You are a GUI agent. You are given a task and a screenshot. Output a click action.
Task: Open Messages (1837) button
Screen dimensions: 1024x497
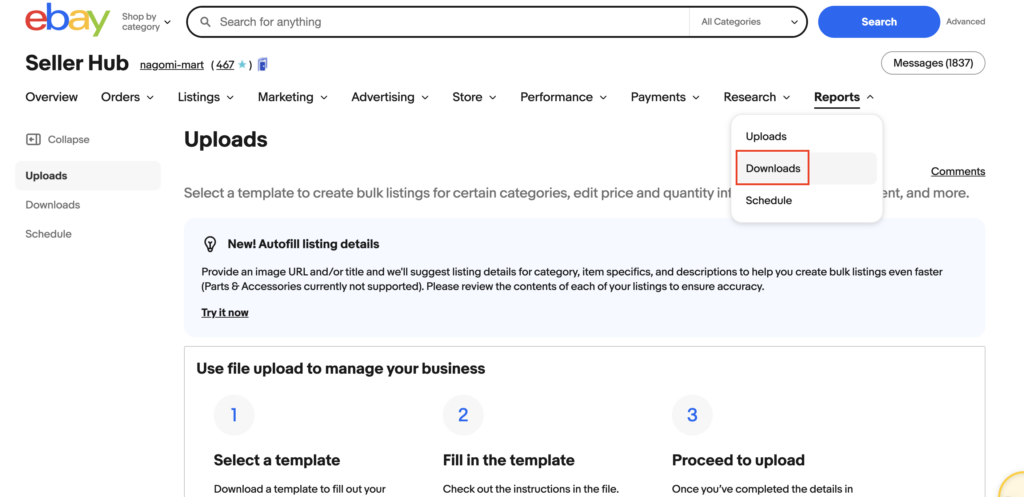(932, 64)
